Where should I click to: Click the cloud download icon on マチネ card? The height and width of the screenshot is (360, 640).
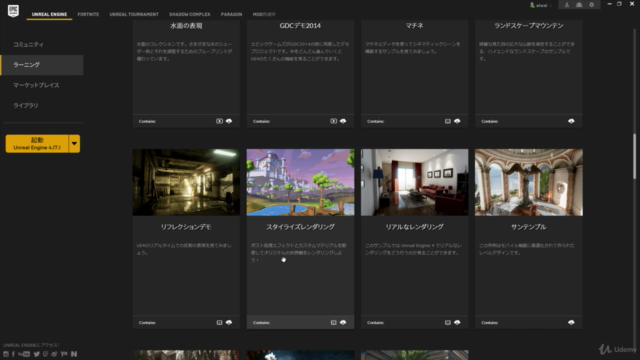click(457, 121)
